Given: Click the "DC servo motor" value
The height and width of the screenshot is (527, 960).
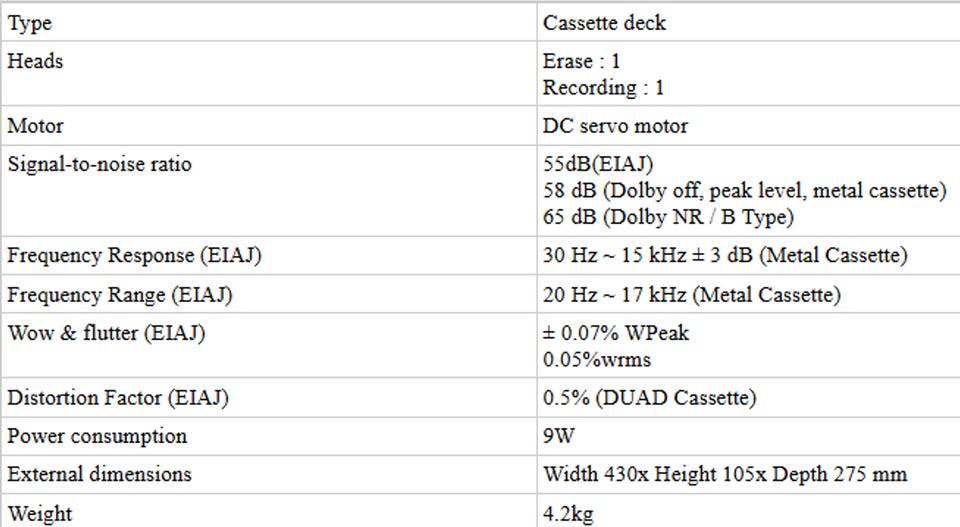Looking at the screenshot, I should 615,127.
